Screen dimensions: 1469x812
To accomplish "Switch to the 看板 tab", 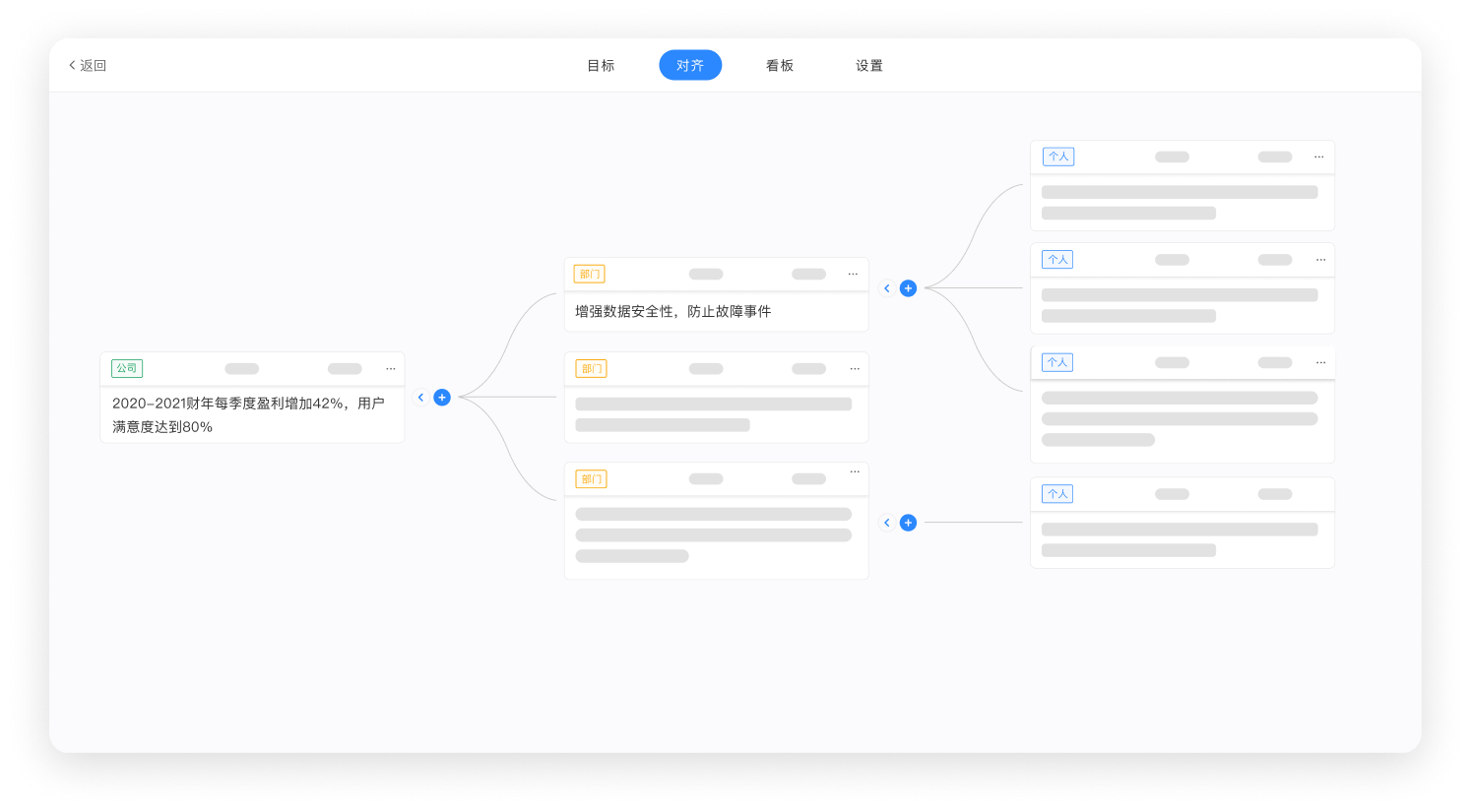I will point(779,65).
